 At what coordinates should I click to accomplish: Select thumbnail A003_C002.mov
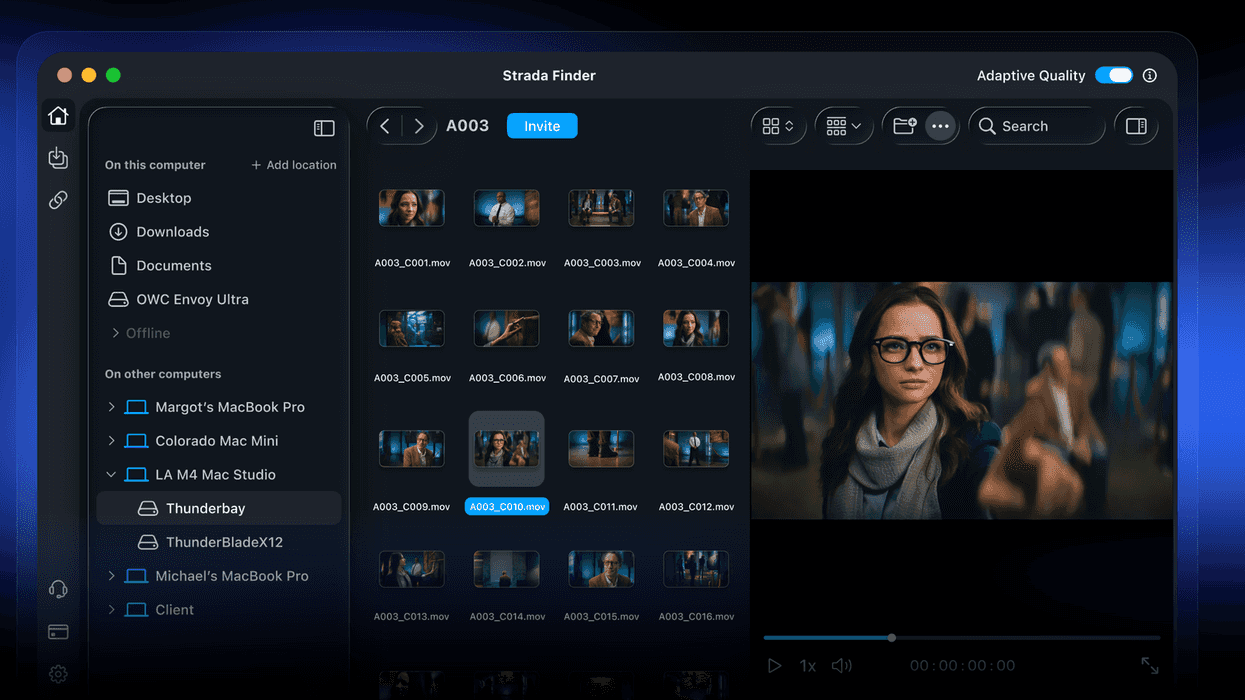point(506,208)
